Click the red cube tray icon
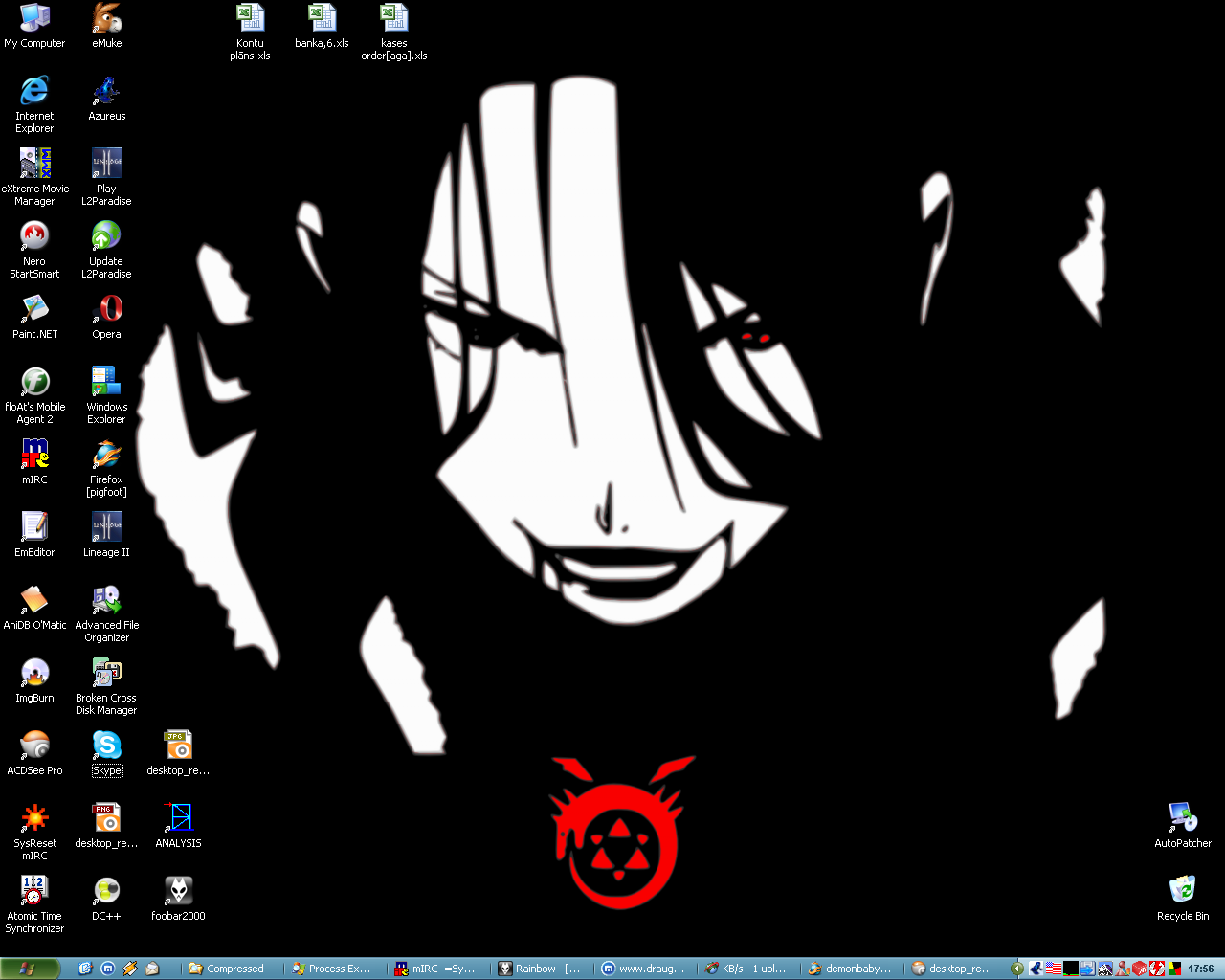1225x980 pixels. pos(1139,969)
